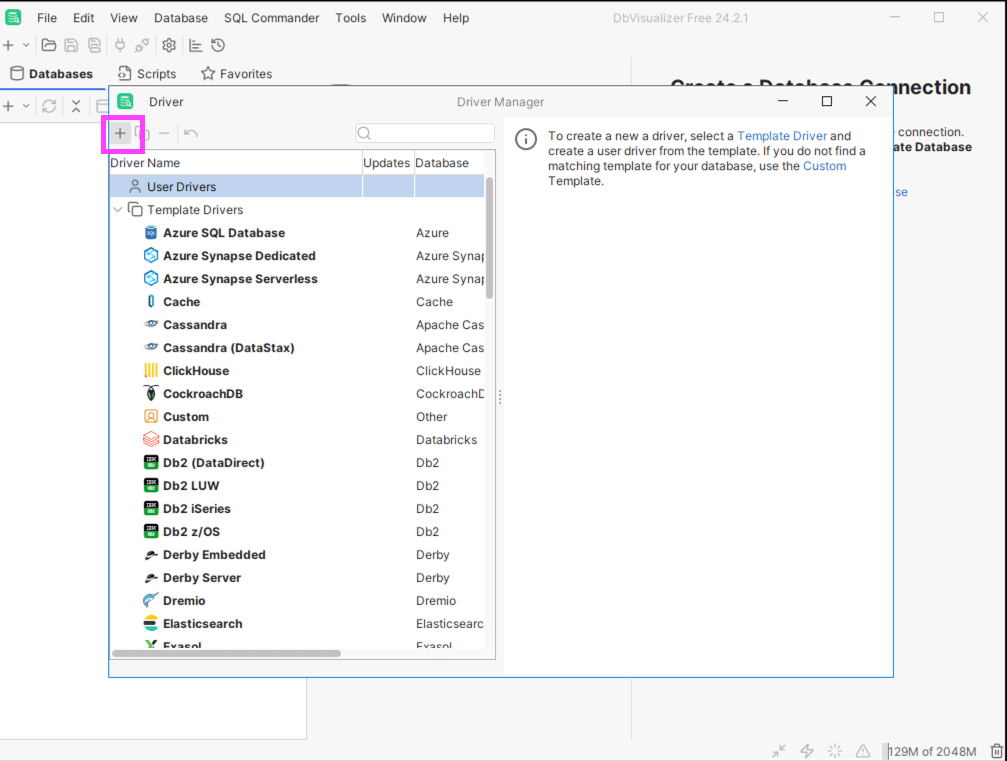Click the plus icon to create a driver
1007x761 pixels.
(x=120, y=133)
